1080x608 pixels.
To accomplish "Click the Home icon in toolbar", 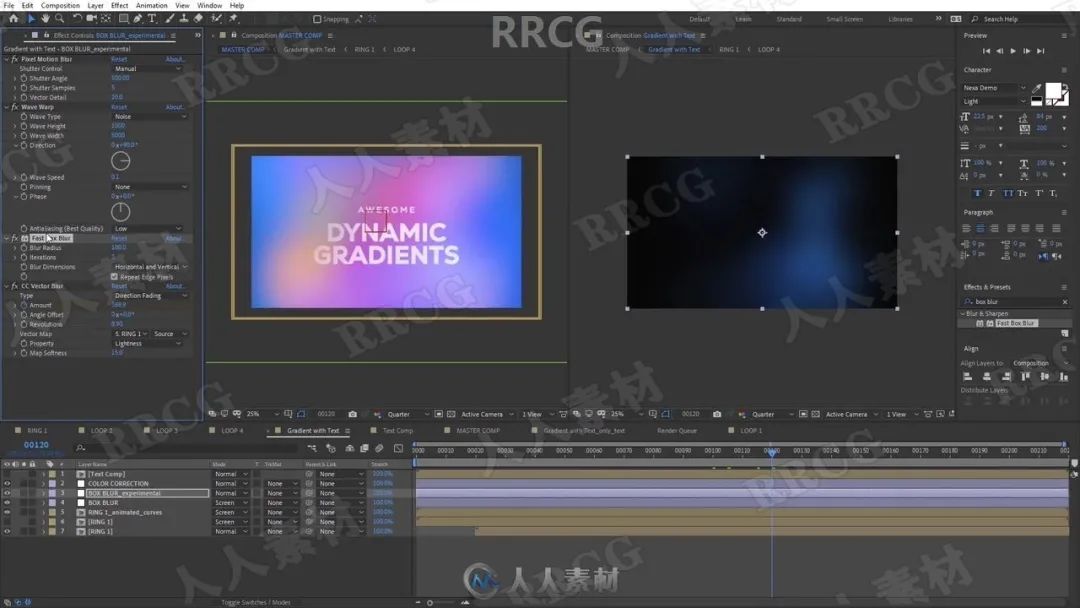I will (13, 18).
